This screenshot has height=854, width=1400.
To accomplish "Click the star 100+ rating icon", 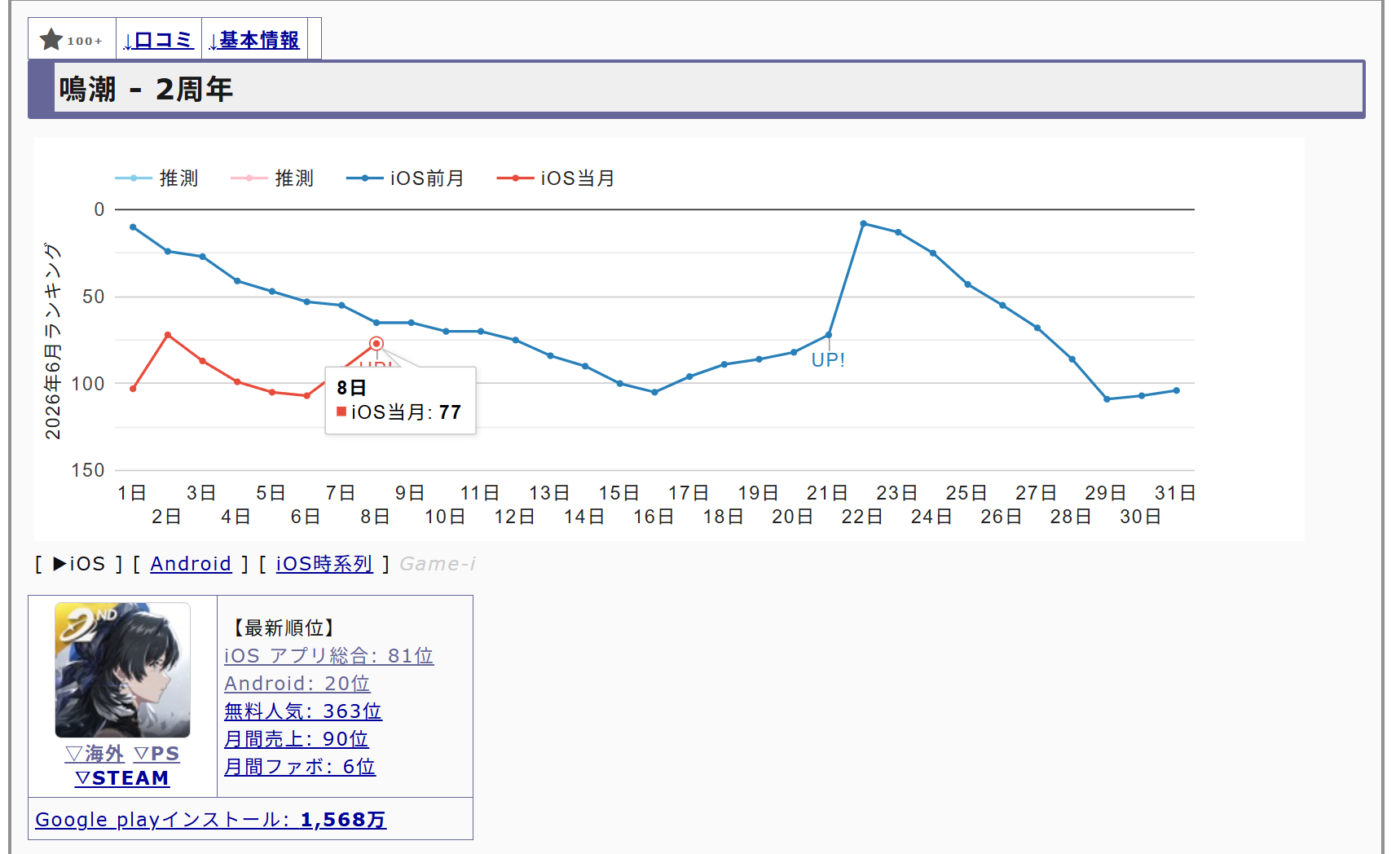I will [71, 39].
